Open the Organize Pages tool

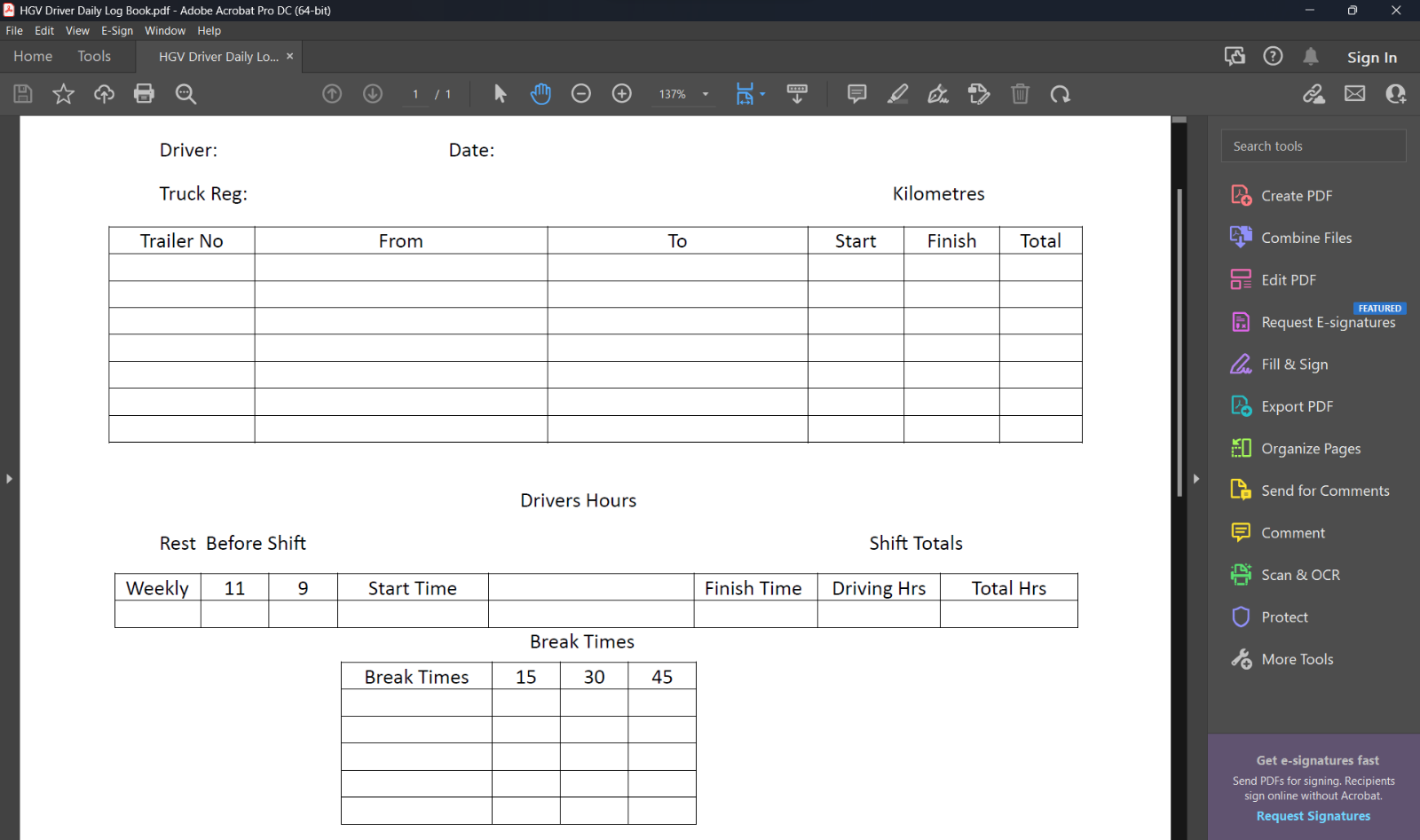(x=1309, y=448)
